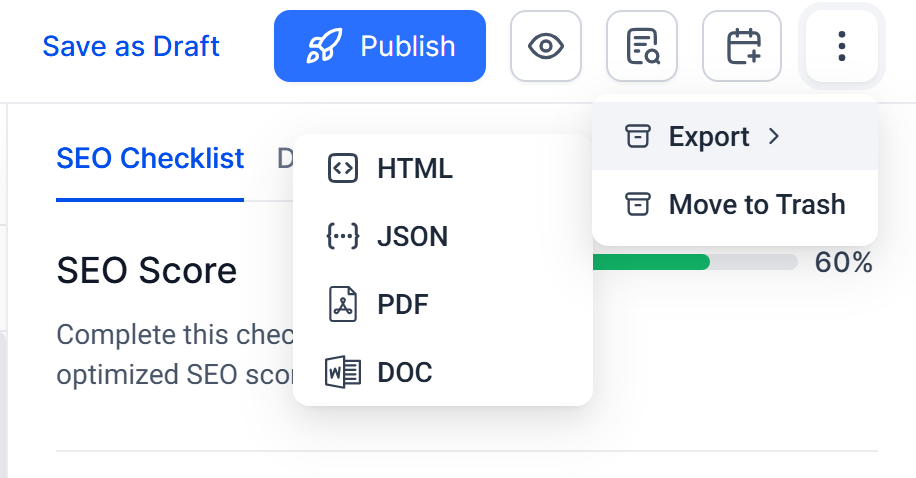Screen dimensions: 916x478
Task: Open the document search review icon
Action: [x=642, y=46]
